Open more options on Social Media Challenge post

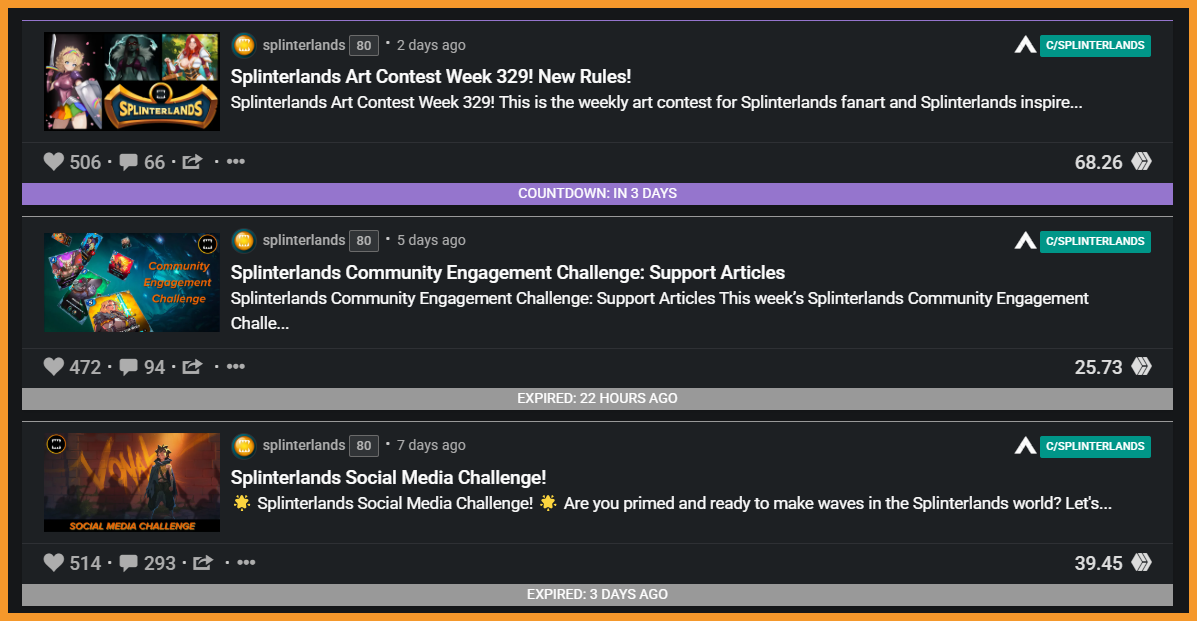coord(247,562)
